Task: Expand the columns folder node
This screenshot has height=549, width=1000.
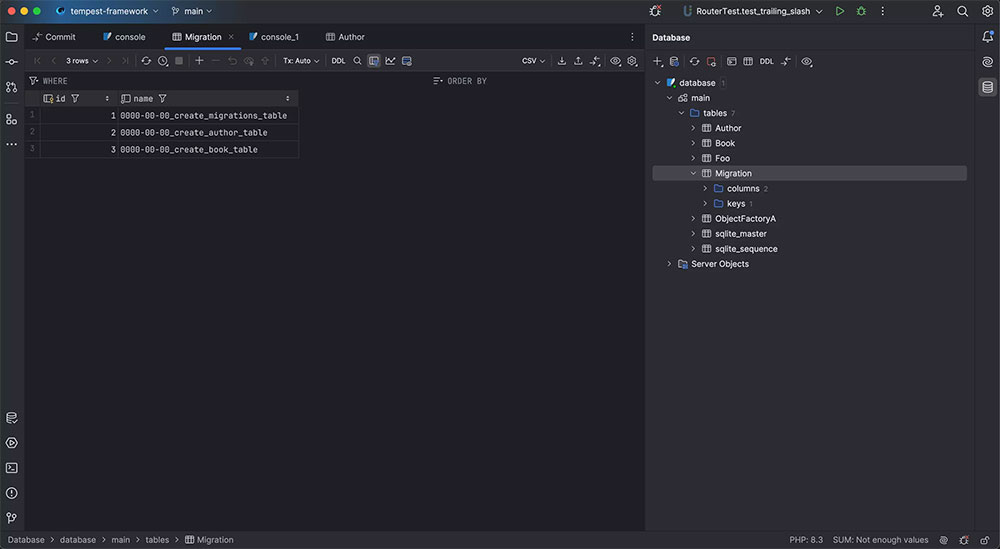Action: [x=705, y=189]
